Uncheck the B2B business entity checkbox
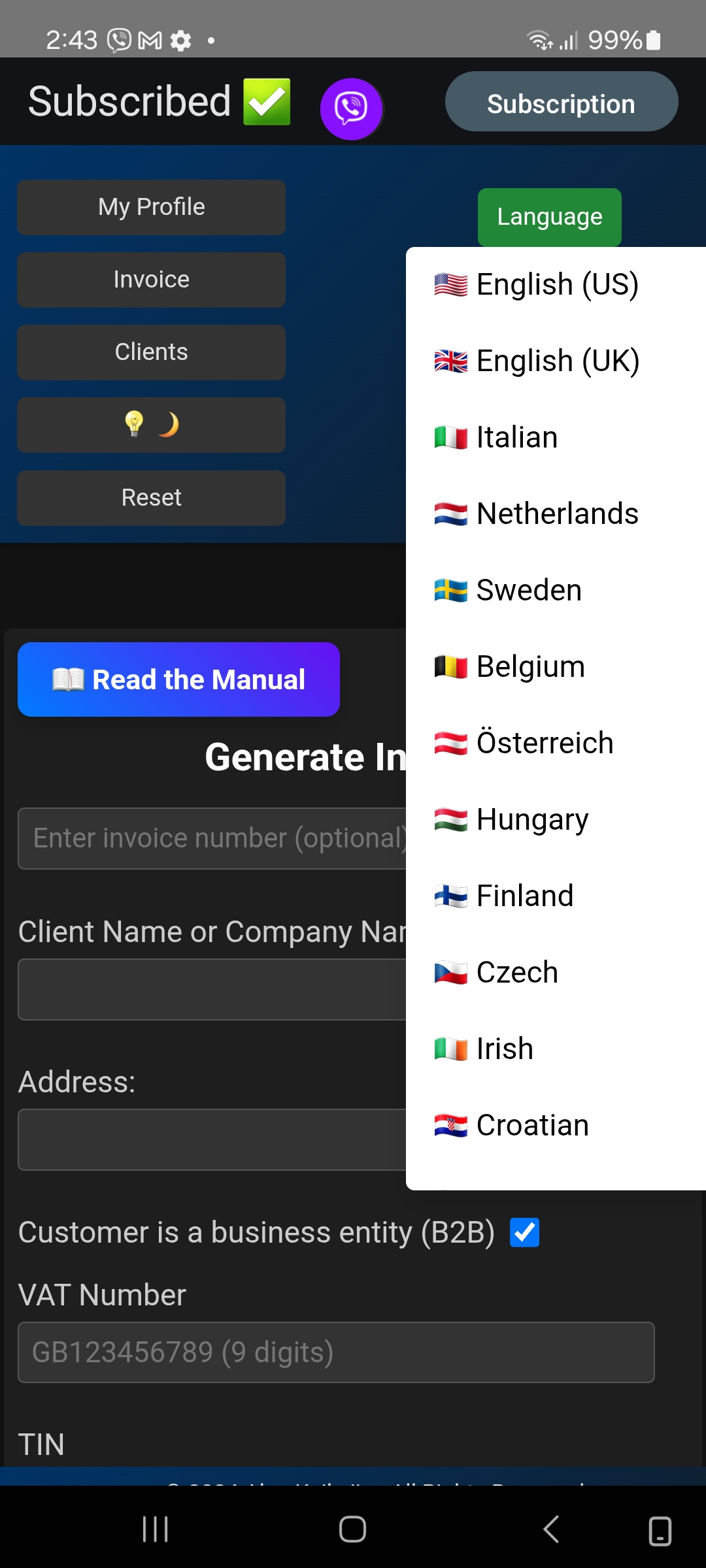The width and height of the screenshot is (706, 1568). pyautogui.click(x=524, y=1232)
